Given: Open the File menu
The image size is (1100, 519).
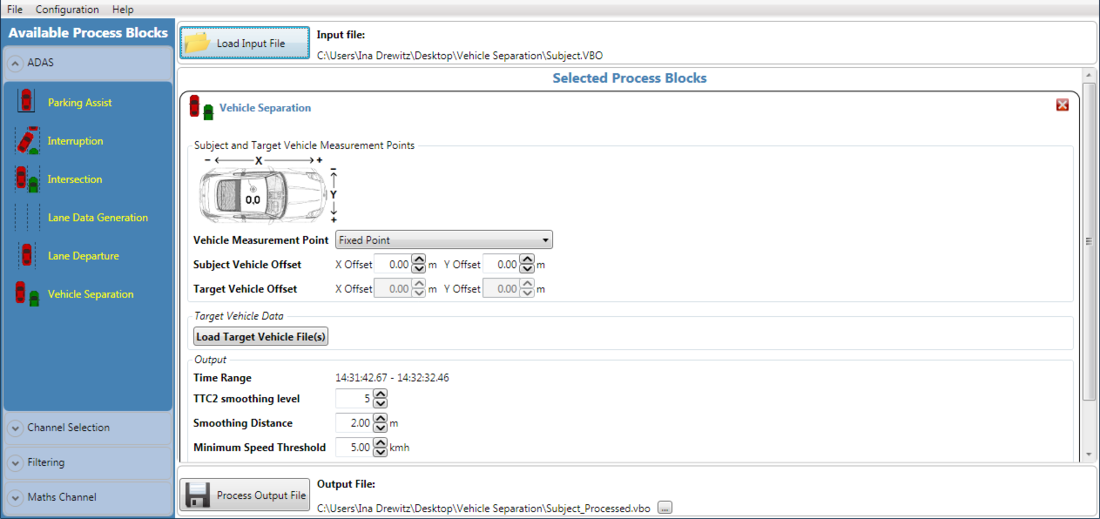Looking at the screenshot, I should (15, 9).
